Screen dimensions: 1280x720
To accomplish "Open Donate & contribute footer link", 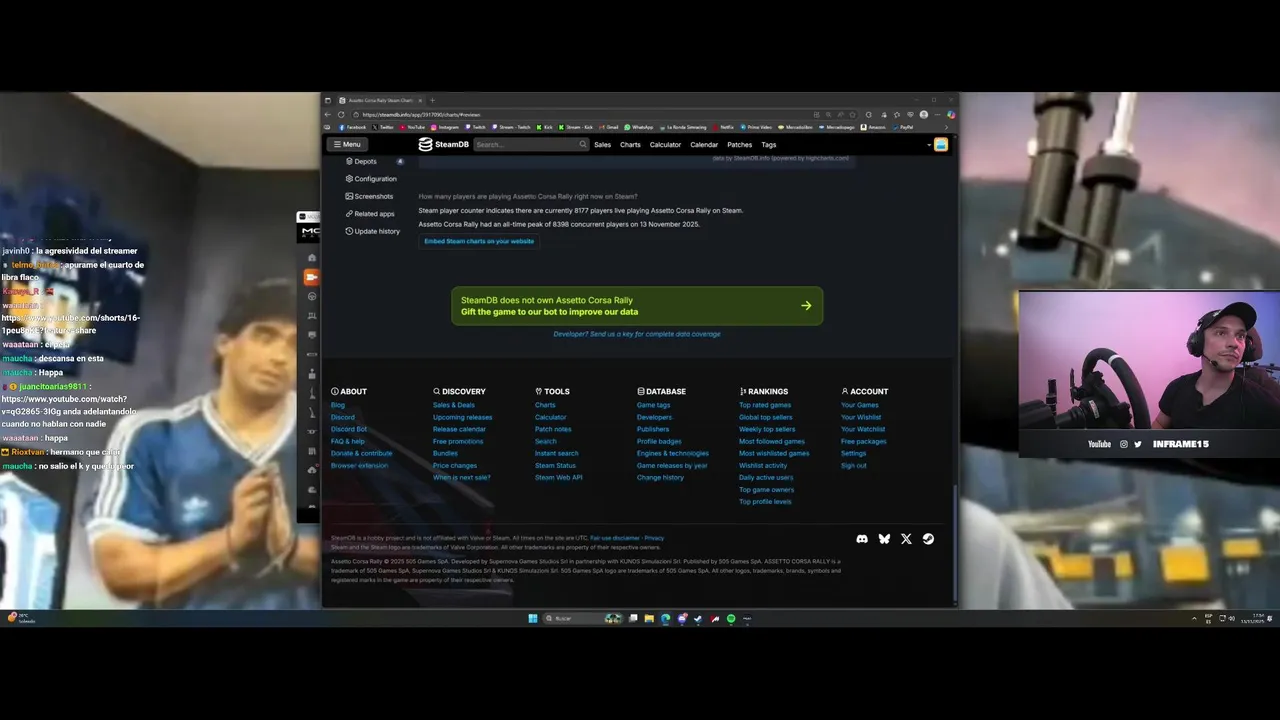I will 362,453.
